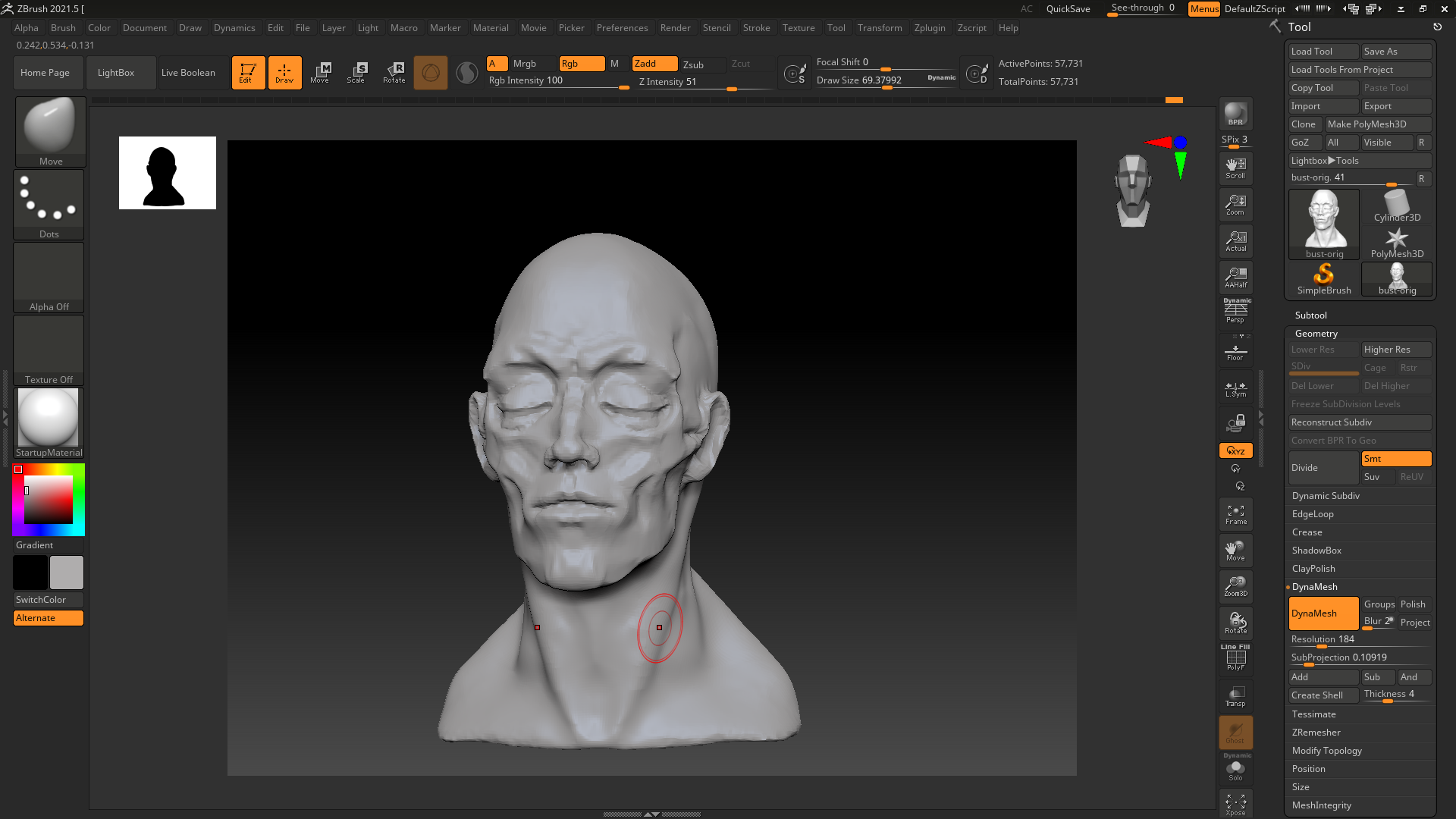Image resolution: width=1456 pixels, height=819 pixels.
Task: Open the Stroke menu
Action: coord(755,28)
